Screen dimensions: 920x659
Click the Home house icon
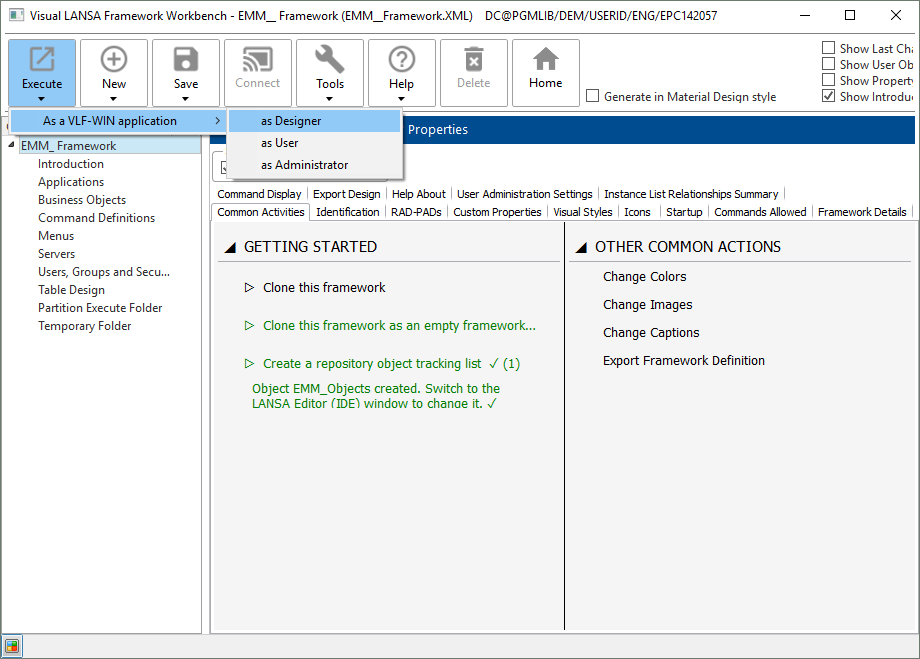[x=546, y=60]
